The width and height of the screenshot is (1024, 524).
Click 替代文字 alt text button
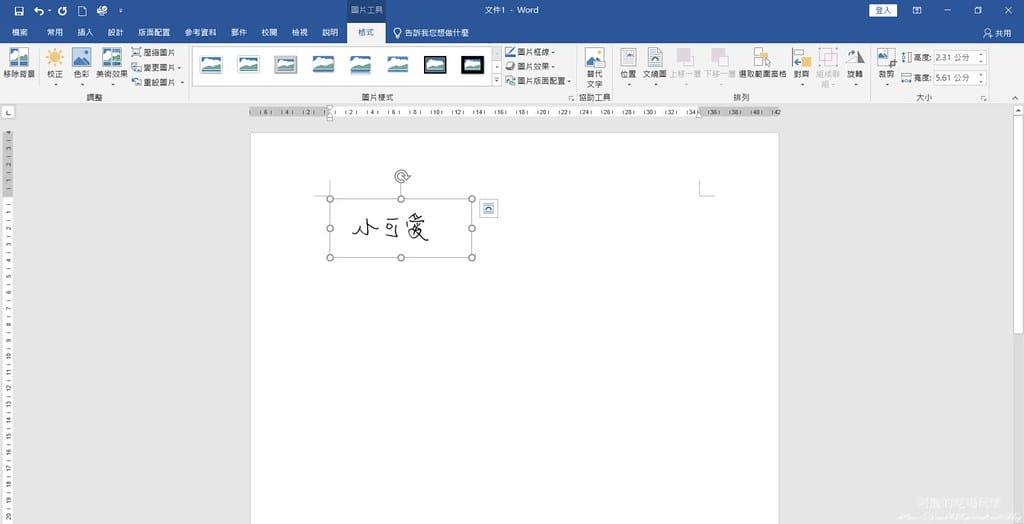[594, 68]
